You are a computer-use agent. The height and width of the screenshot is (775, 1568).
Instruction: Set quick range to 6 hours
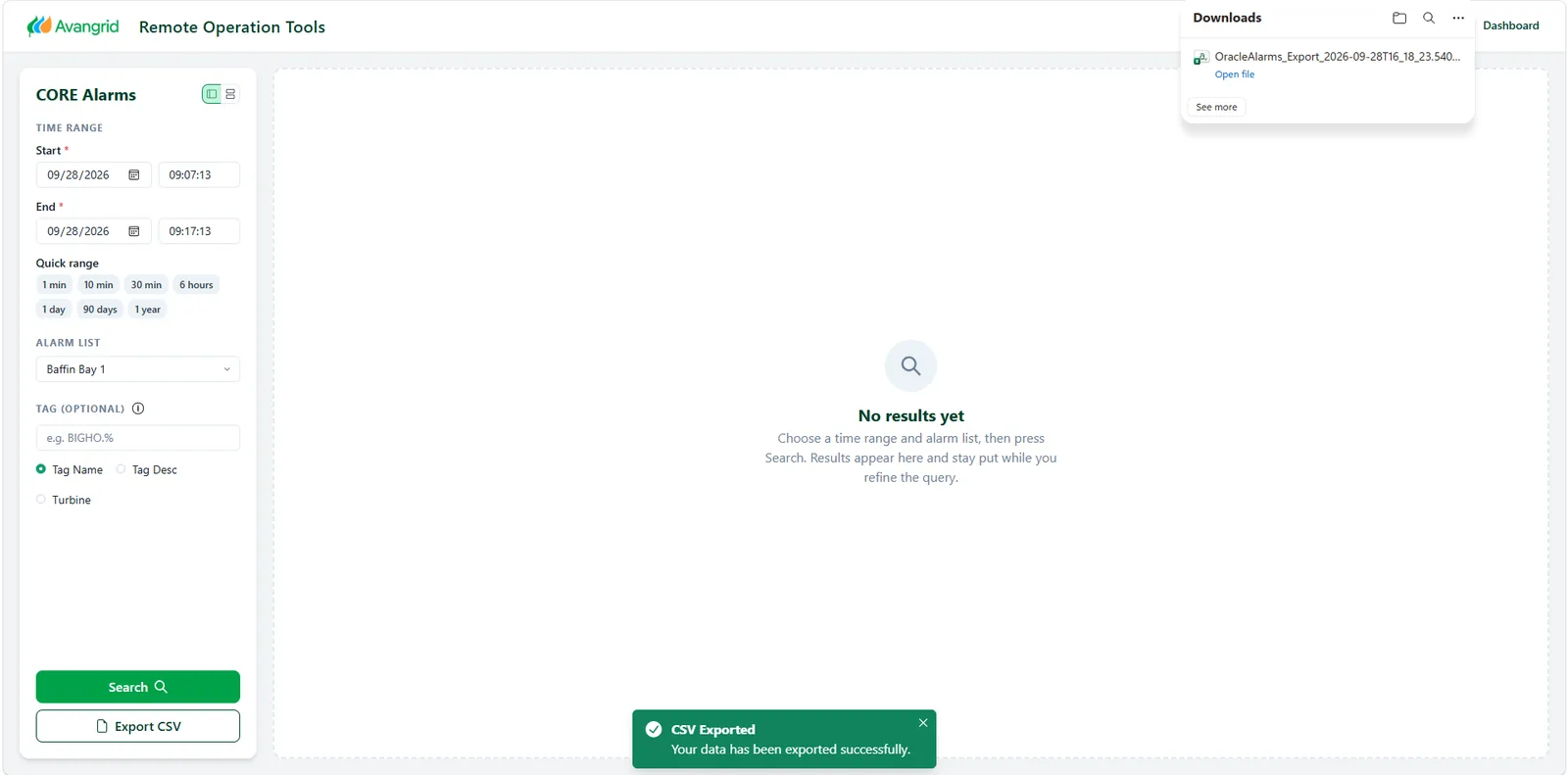tap(196, 285)
